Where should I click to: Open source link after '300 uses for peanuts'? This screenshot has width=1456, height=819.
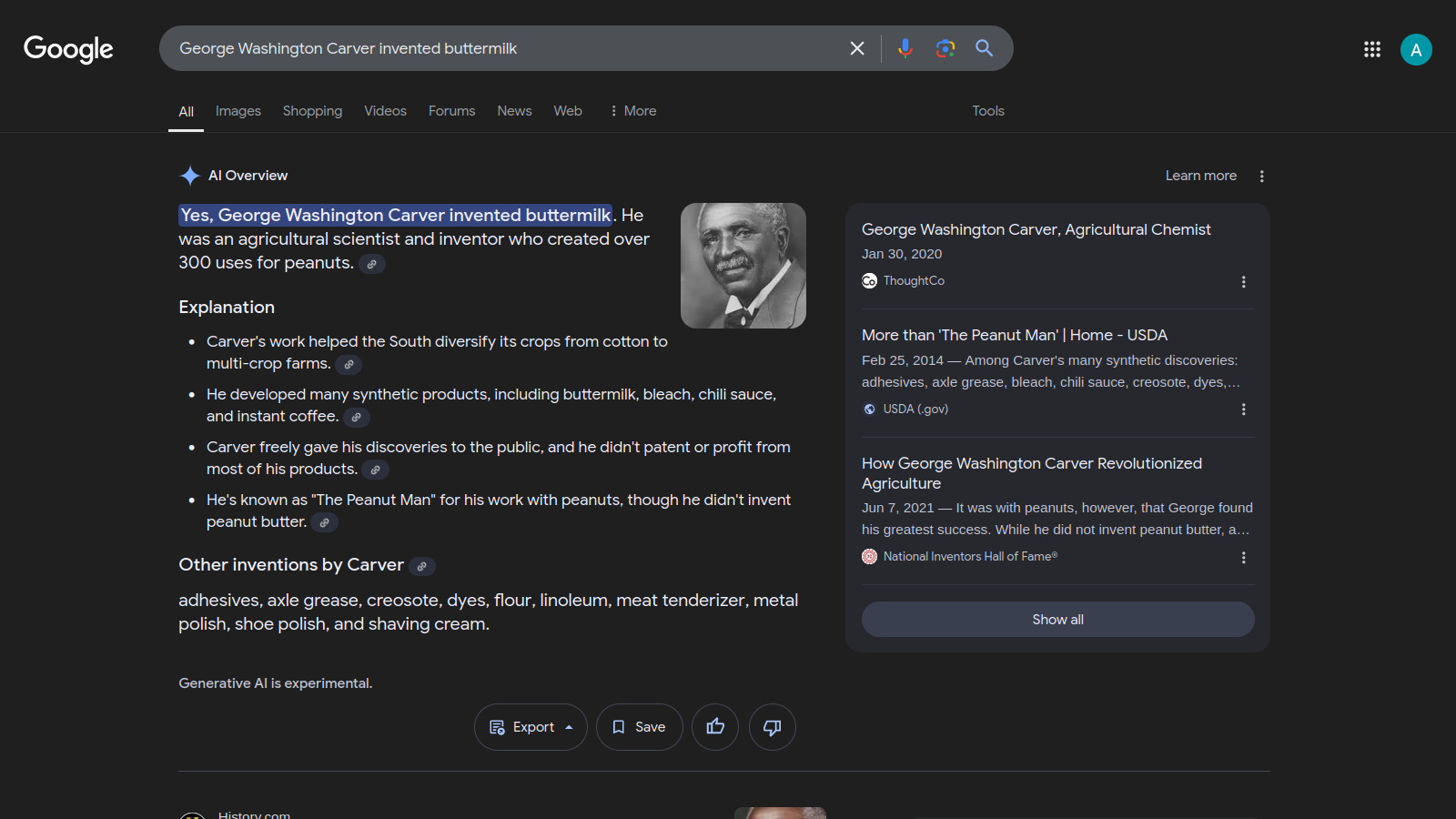tap(372, 264)
